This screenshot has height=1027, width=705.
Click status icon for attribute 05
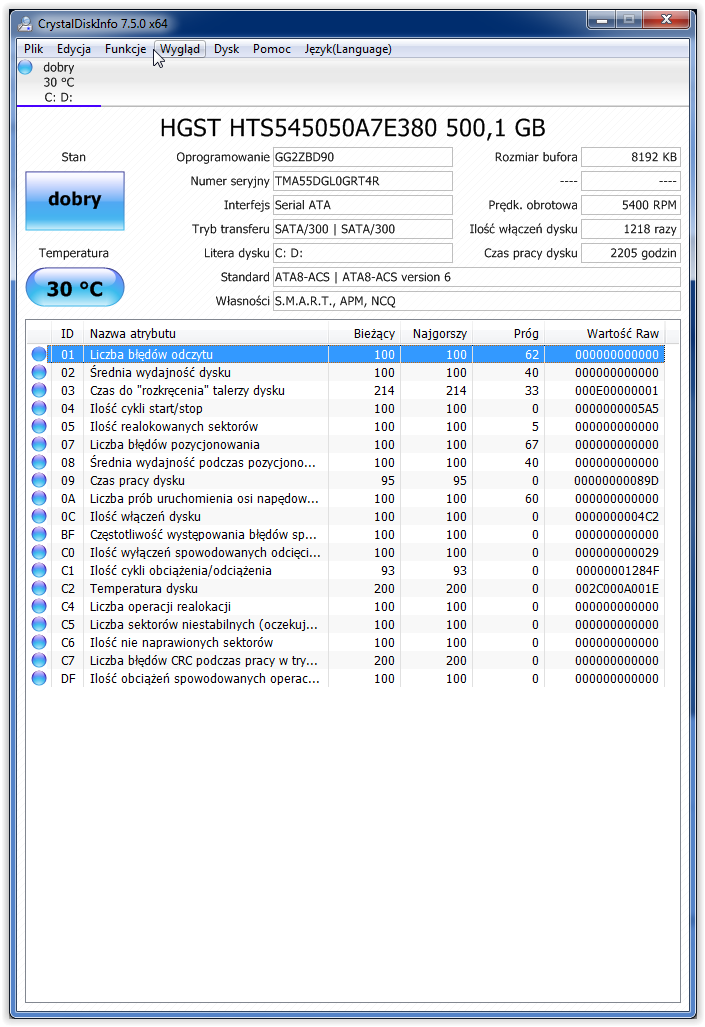39,426
